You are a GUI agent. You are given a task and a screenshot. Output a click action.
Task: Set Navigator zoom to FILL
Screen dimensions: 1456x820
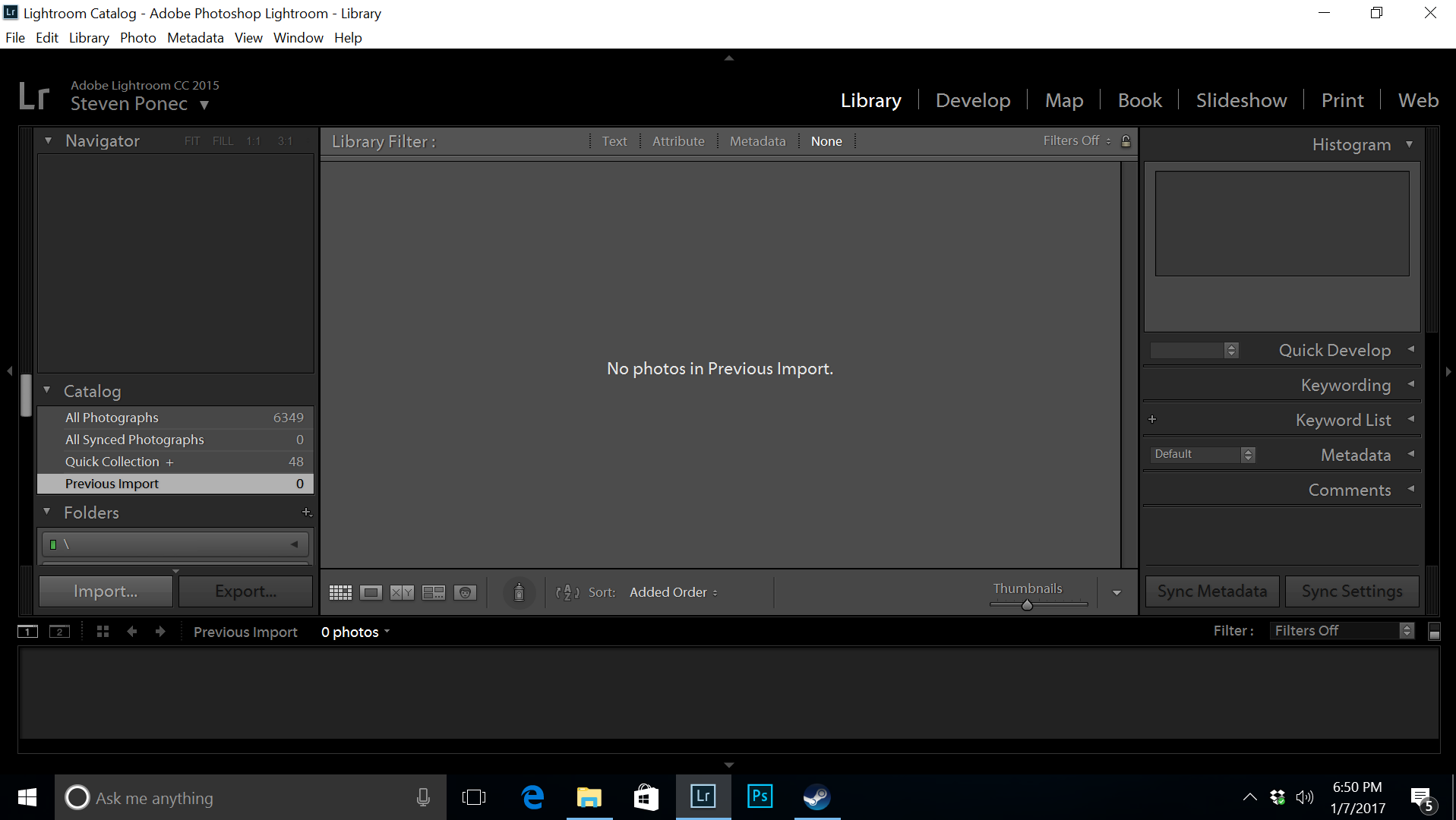tap(223, 141)
